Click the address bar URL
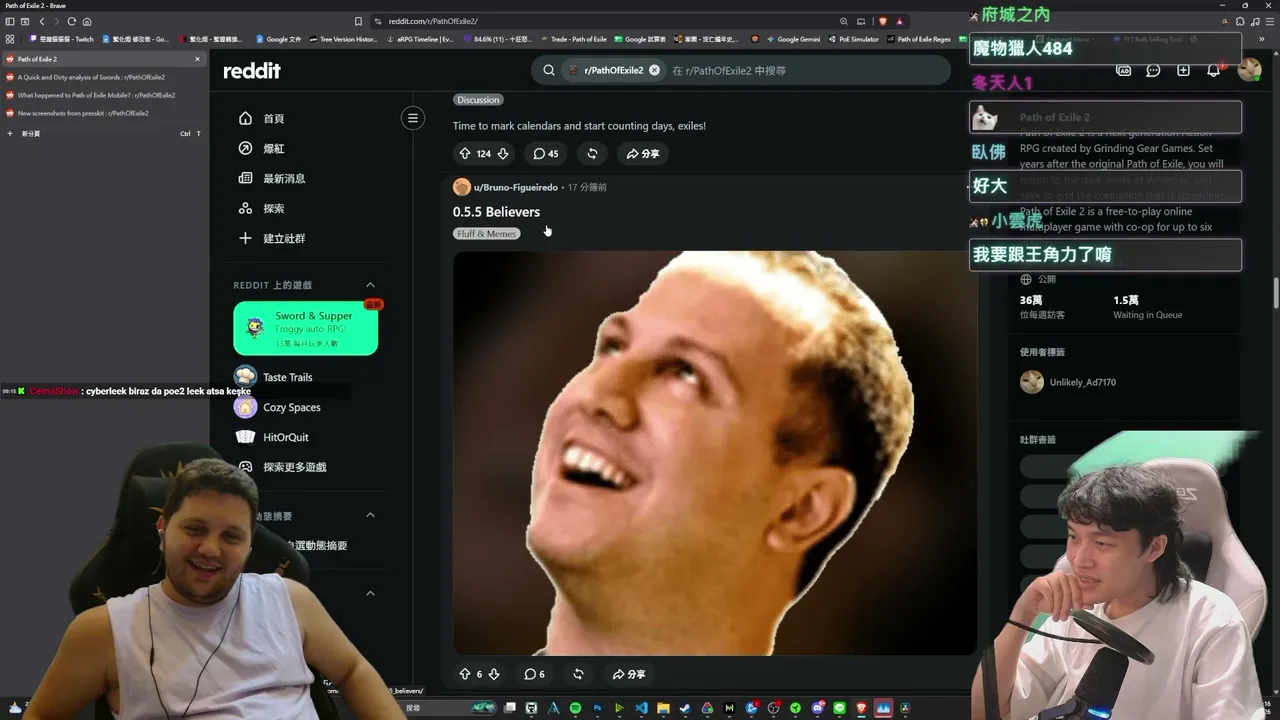Image resolution: width=1280 pixels, height=720 pixels. (x=433, y=21)
